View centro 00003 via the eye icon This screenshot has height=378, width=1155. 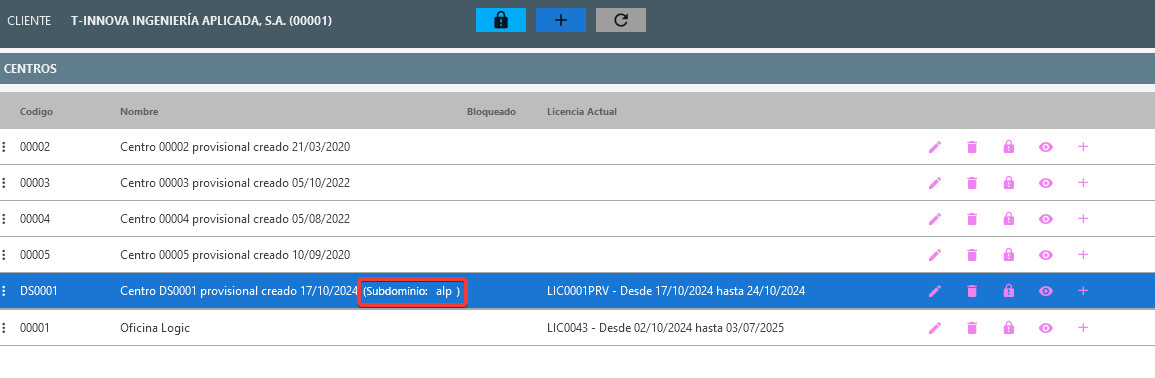pyautogui.click(x=1046, y=183)
